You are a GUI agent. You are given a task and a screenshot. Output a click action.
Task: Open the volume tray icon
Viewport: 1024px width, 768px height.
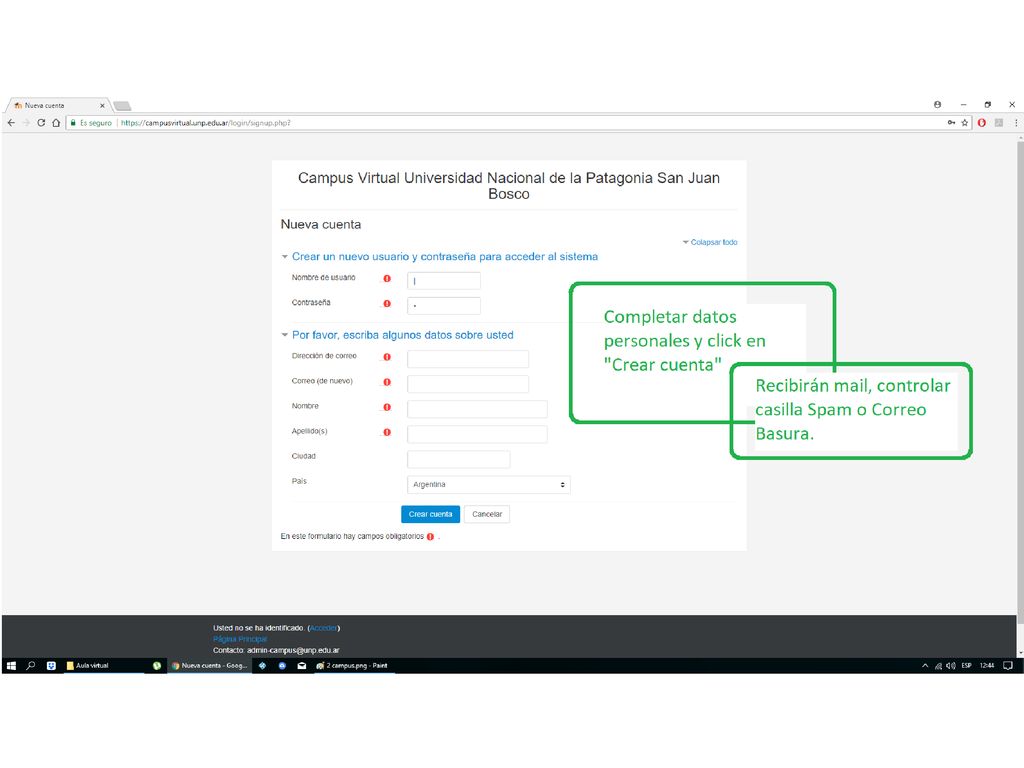click(x=951, y=666)
